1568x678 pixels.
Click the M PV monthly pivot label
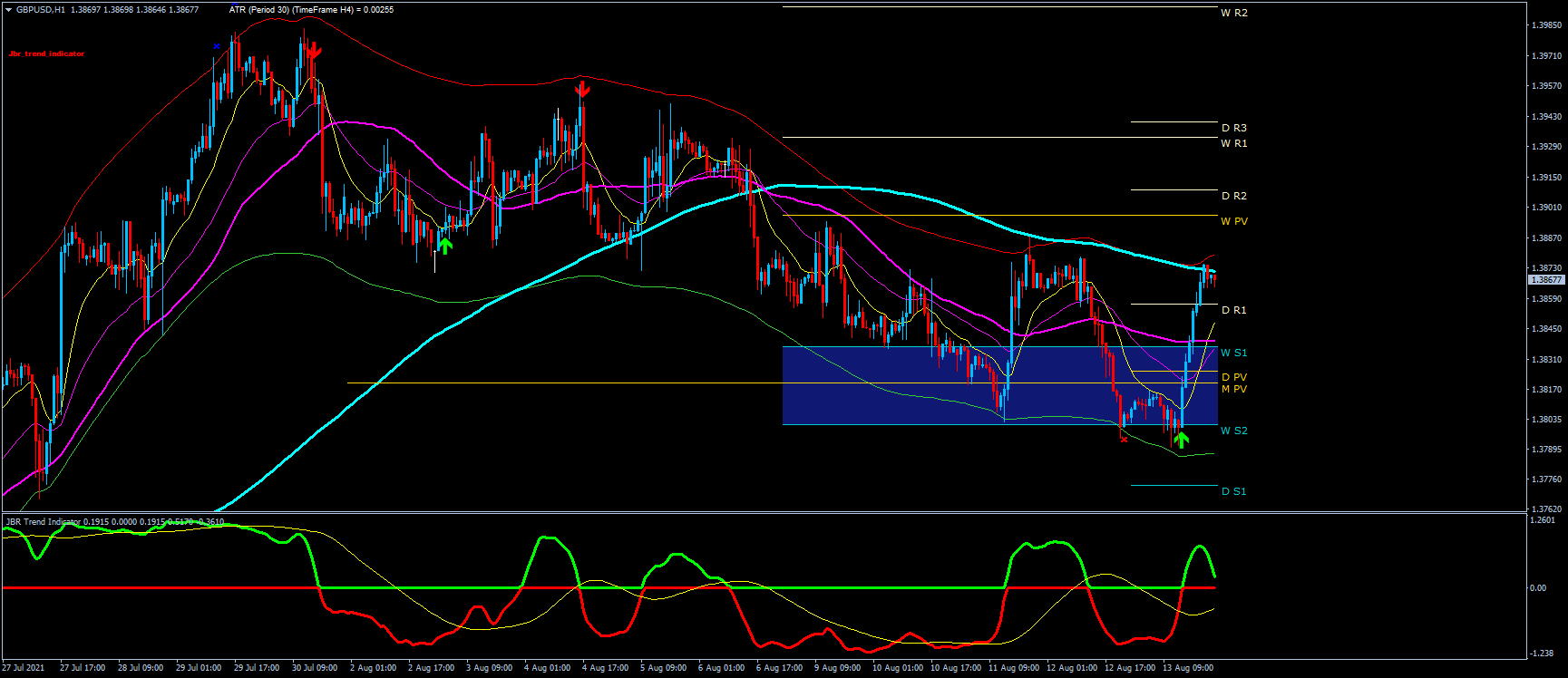1233,390
